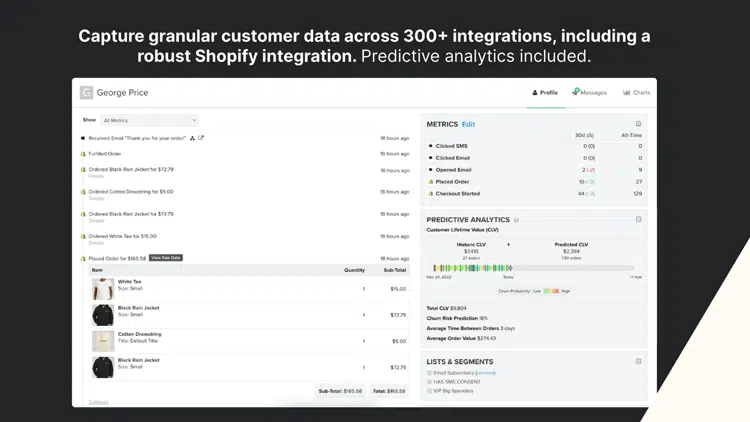Image resolution: width=750 pixels, height=422 pixels.
Task: Switch to the Charts tab
Action: coord(637,93)
